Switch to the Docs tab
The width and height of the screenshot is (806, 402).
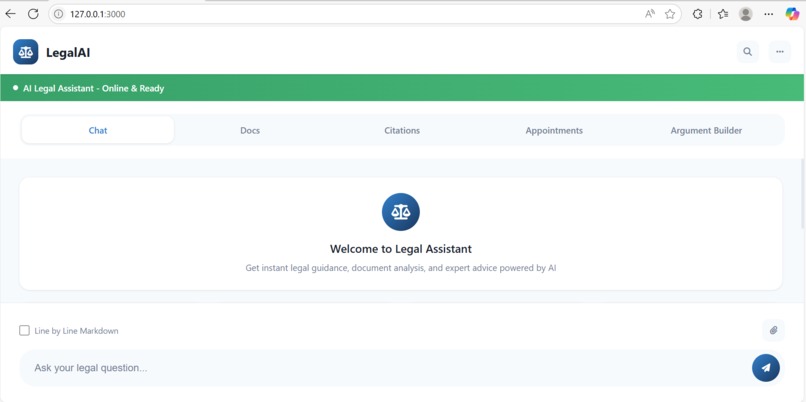tap(250, 130)
